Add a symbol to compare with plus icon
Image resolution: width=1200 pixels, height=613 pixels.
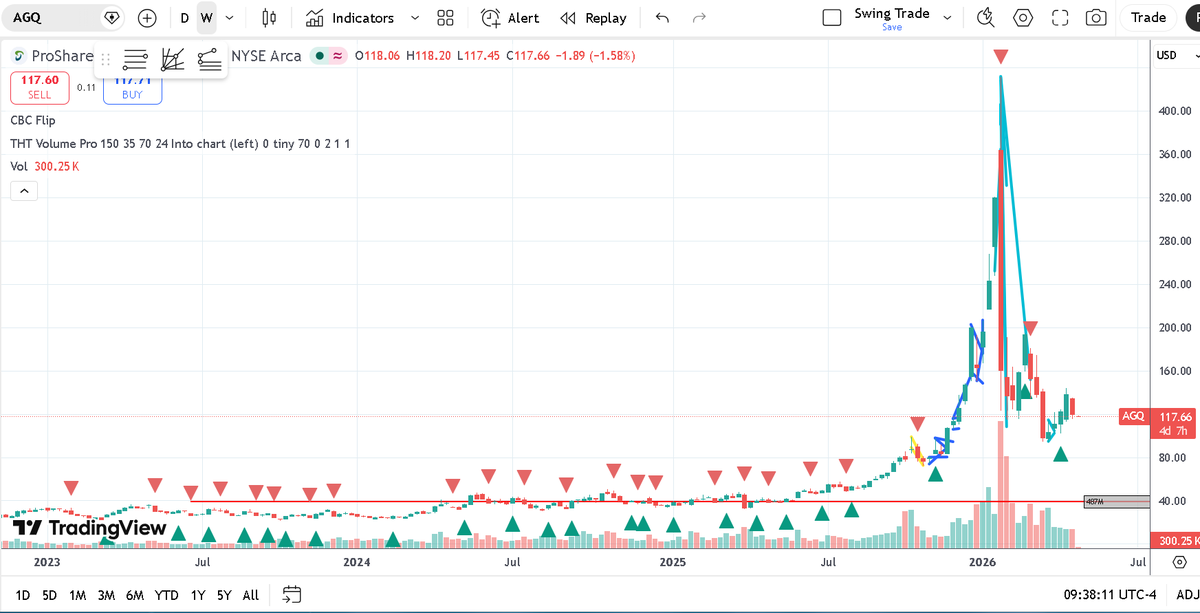147,18
